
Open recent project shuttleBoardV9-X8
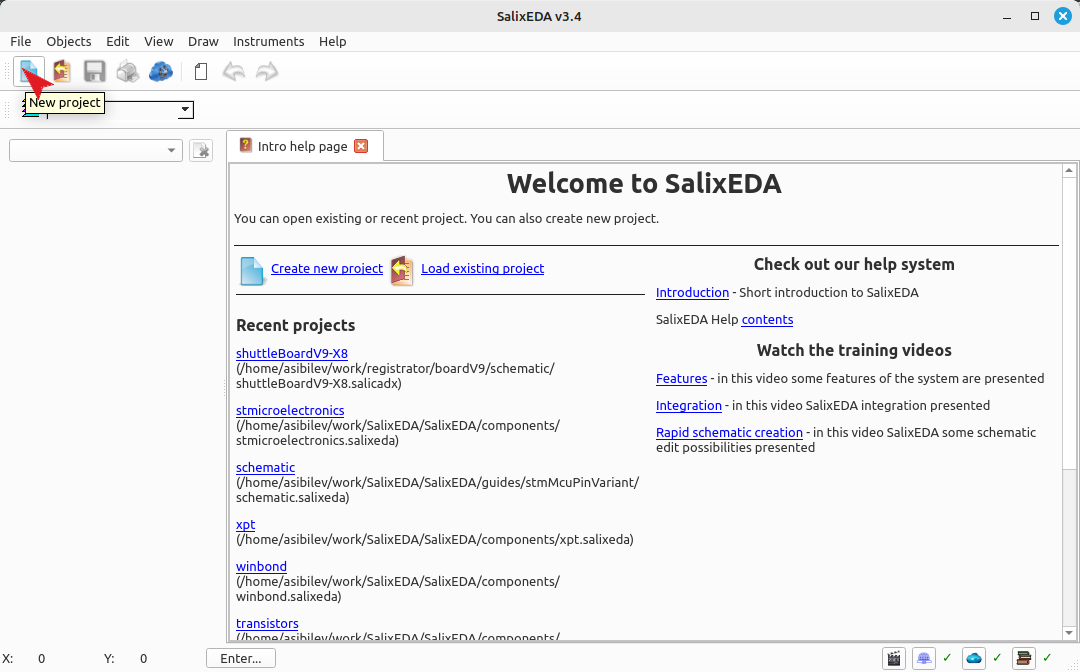(291, 353)
